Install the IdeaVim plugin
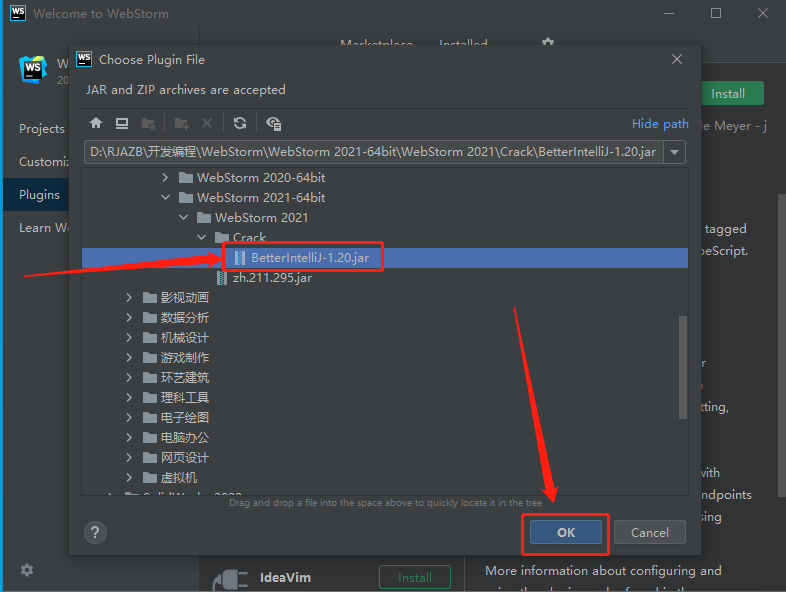786x592 pixels. coord(415,577)
